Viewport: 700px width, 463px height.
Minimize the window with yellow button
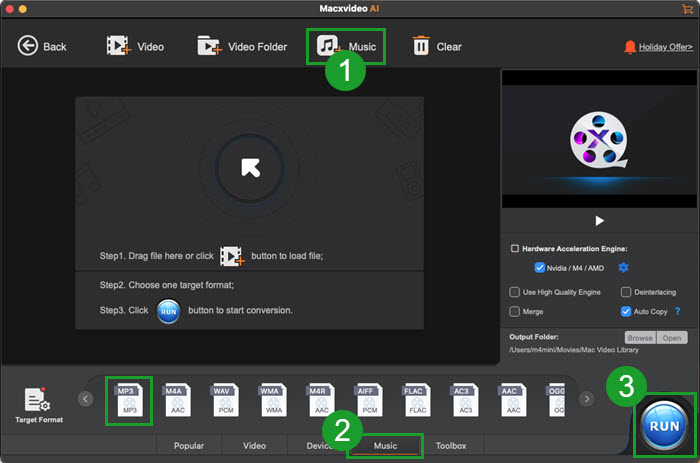[x=23, y=8]
